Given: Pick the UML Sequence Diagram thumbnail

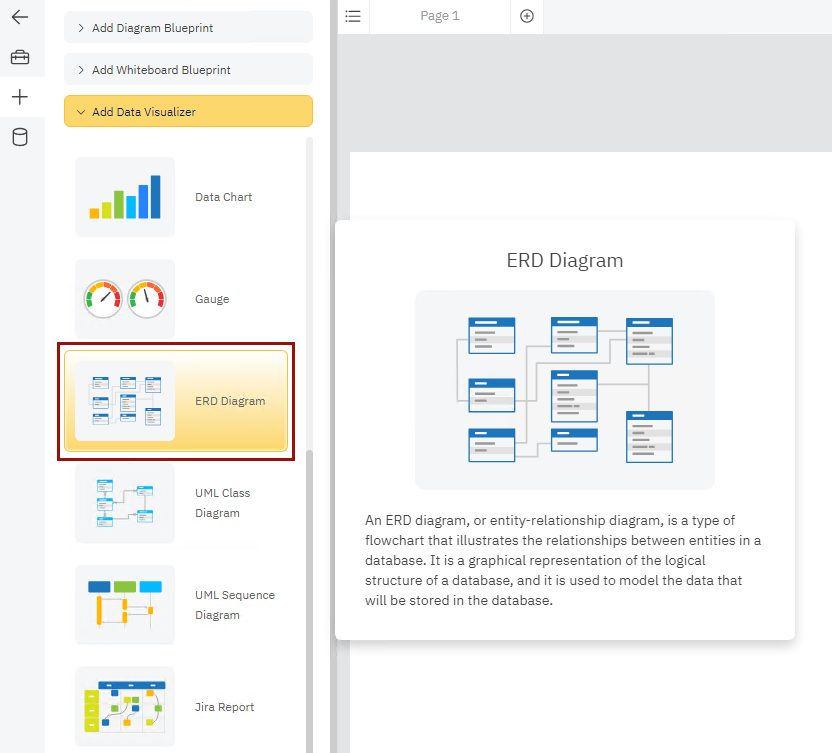Looking at the screenshot, I should tap(125, 605).
